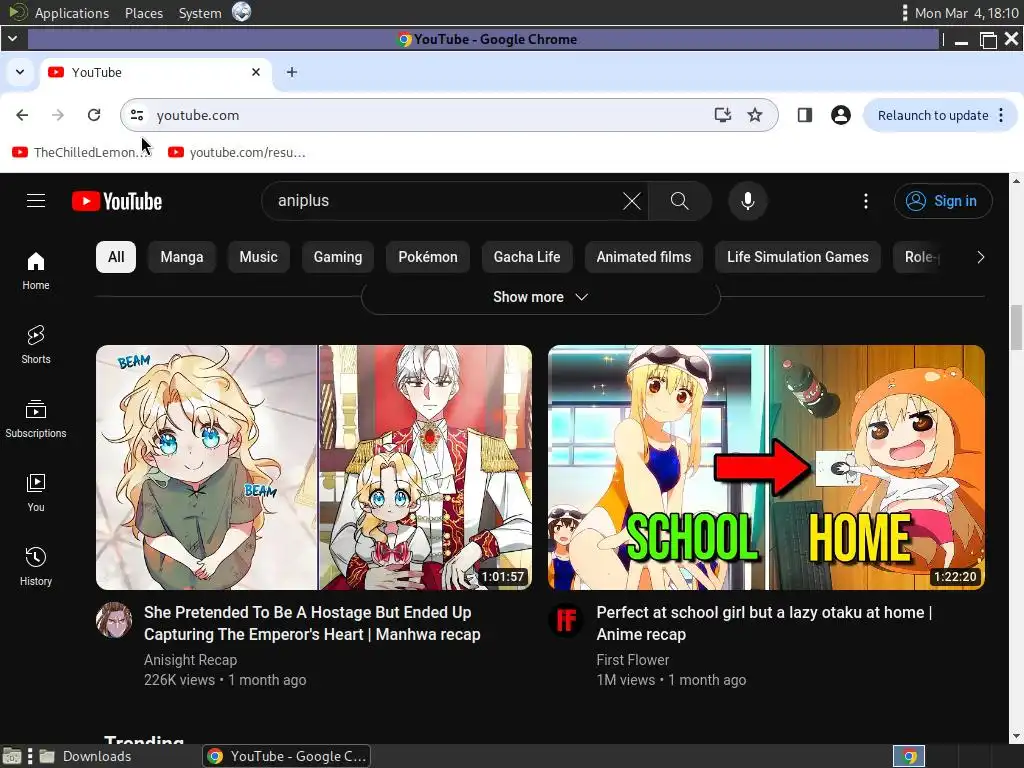The height and width of the screenshot is (768, 1024).
Task: Open the window menu dropdown in title bar
Action: coord(12,39)
